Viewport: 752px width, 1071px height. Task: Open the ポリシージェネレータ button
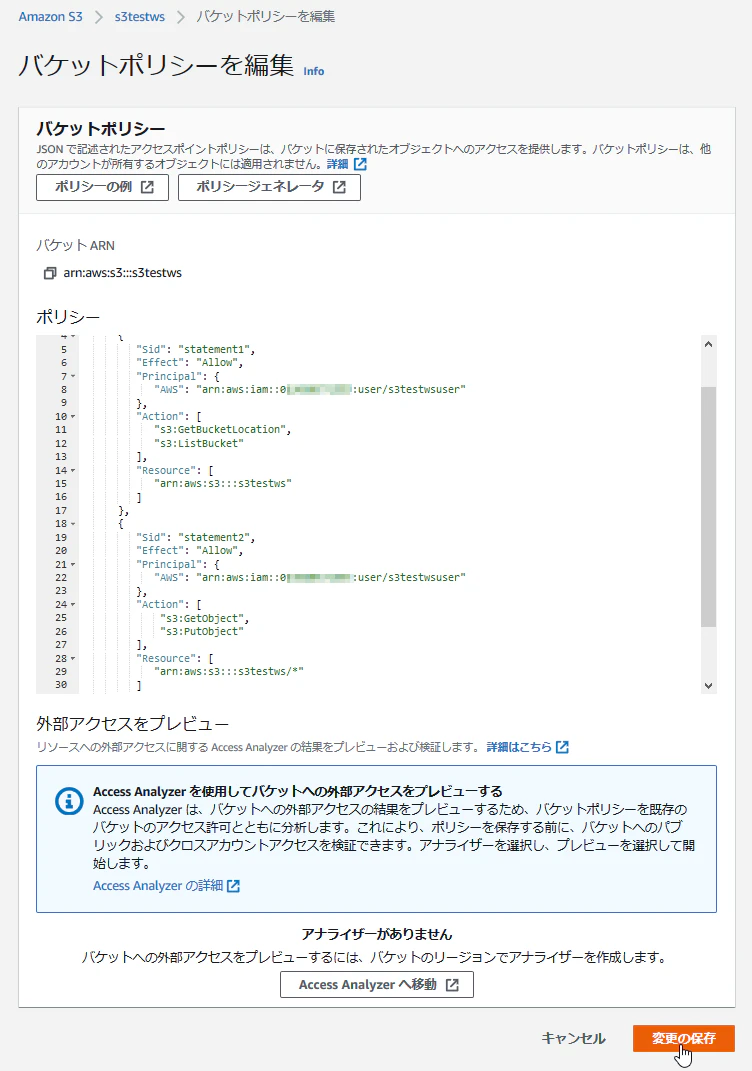pyautogui.click(x=269, y=187)
